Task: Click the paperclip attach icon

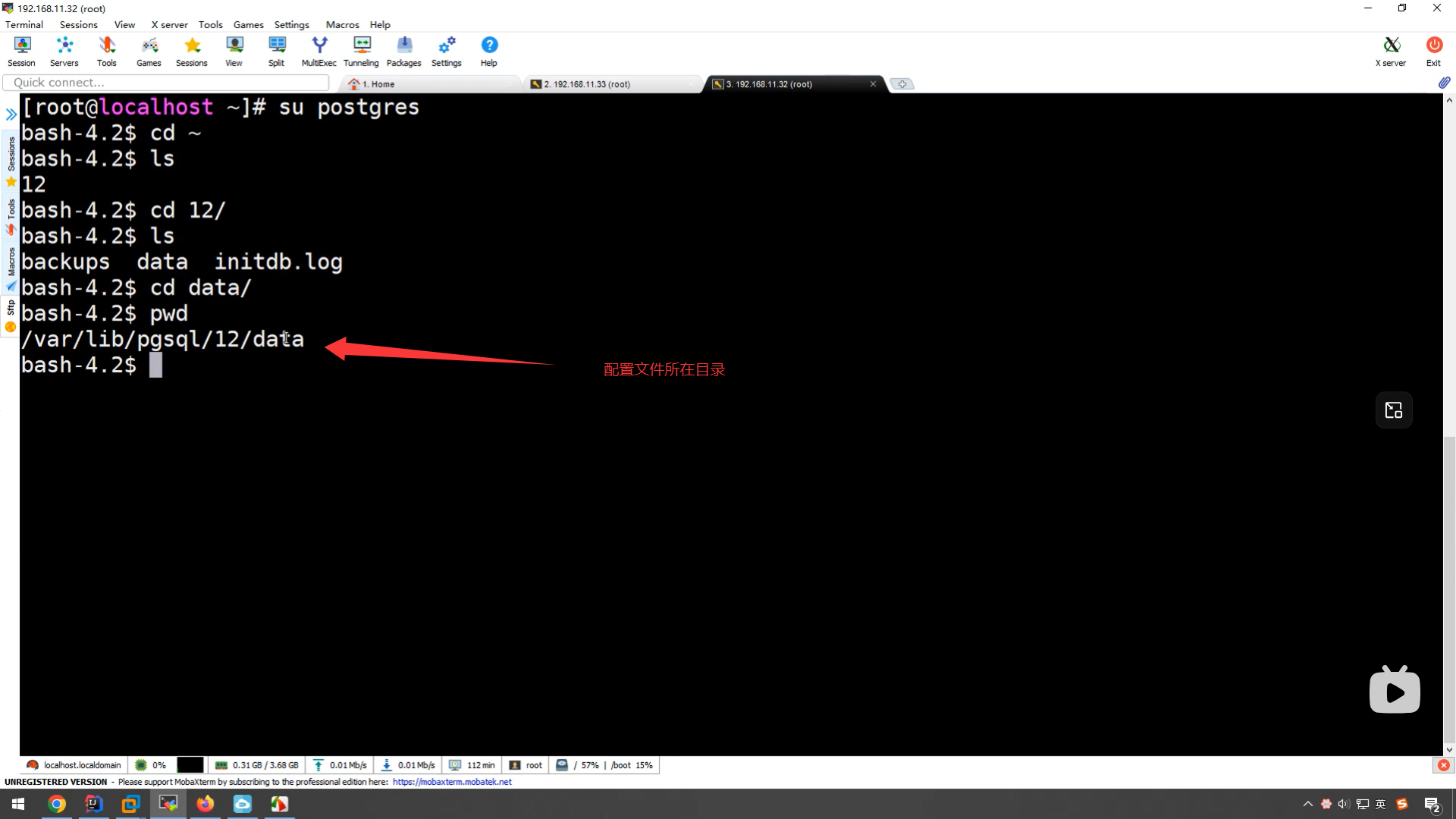Action: coord(1444,83)
